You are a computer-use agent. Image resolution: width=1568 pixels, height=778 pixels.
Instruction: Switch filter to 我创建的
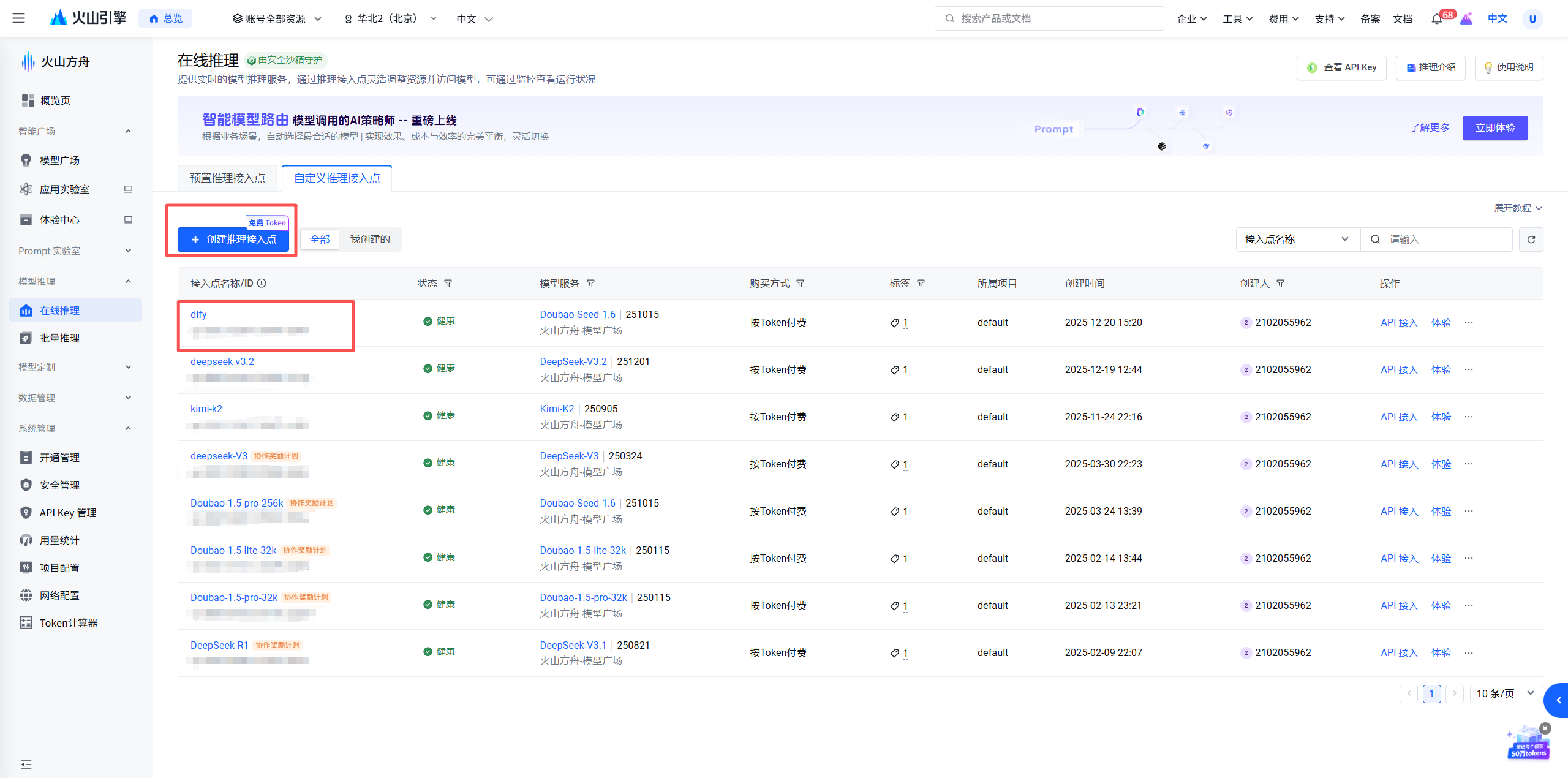(370, 240)
